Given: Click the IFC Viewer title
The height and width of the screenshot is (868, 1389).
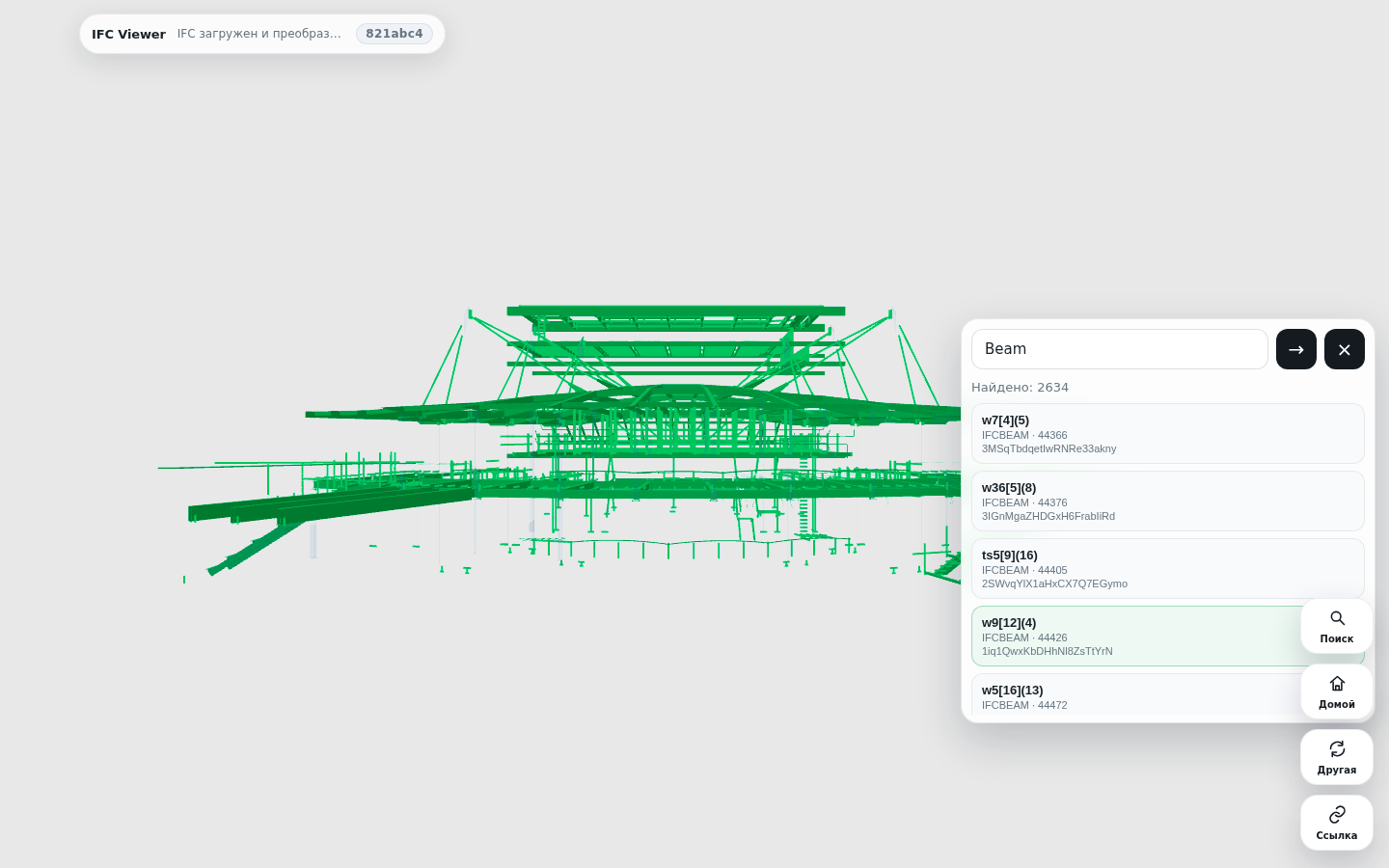Looking at the screenshot, I should pos(128,34).
